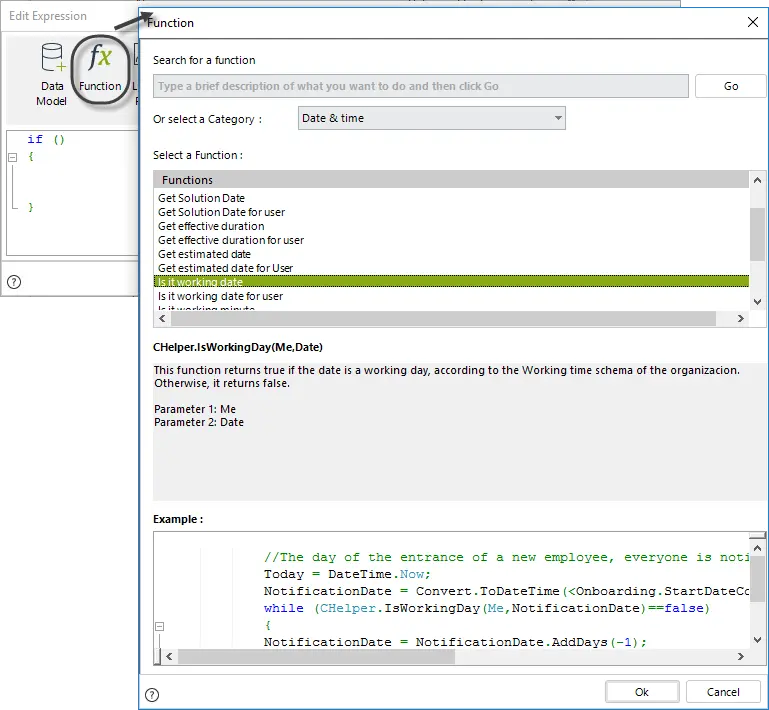Image resolution: width=769 pixels, height=710 pixels.
Task: Open the Category dropdown Date & time
Action: click(432, 118)
